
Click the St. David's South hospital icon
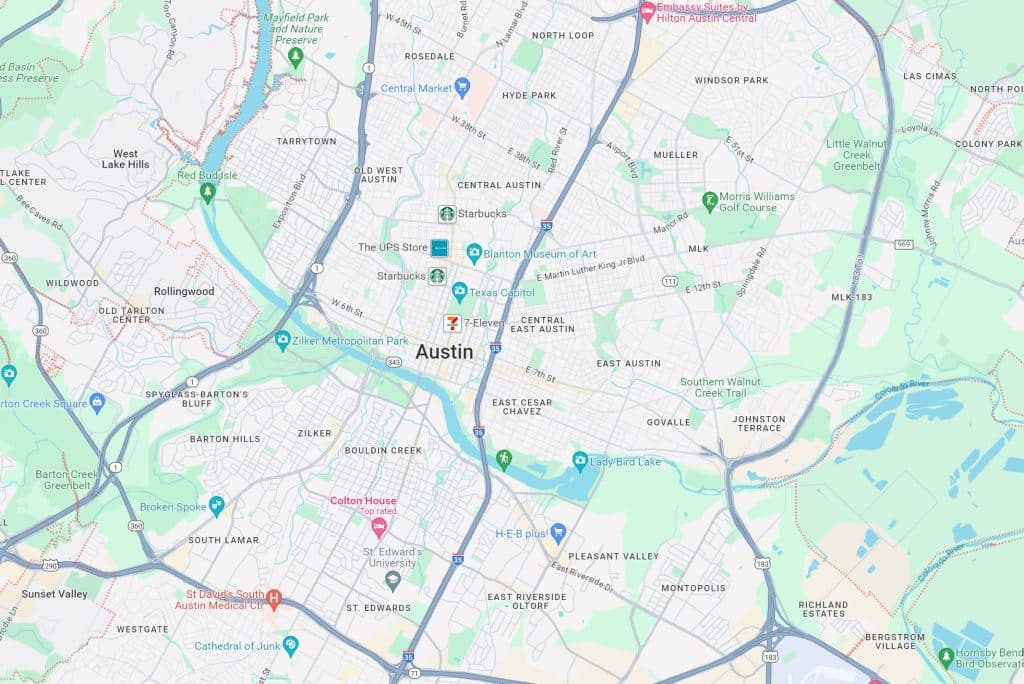pyautogui.click(x=274, y=598)
